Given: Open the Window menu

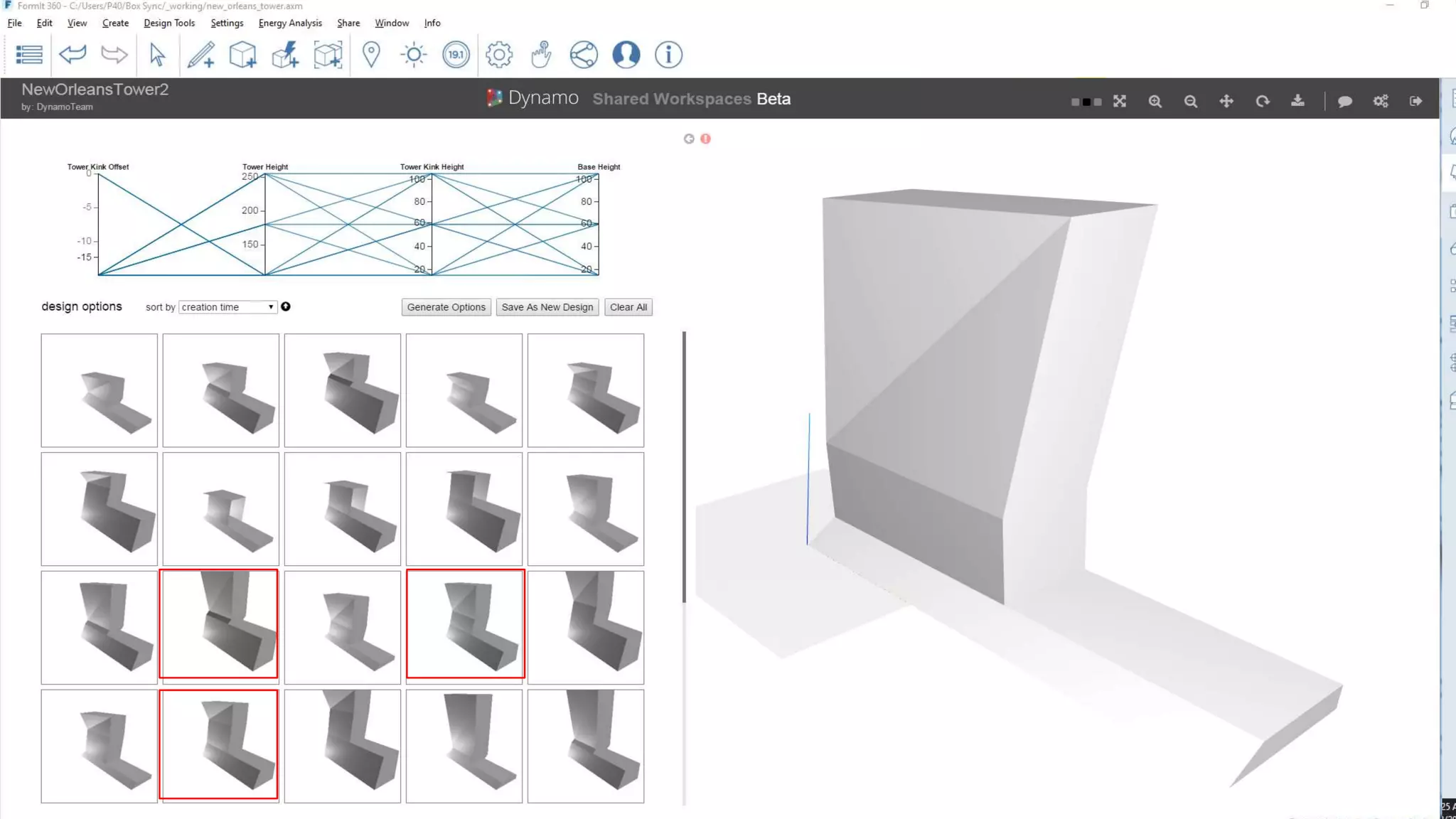Looking at the screenshot, I should click(392, 23).
